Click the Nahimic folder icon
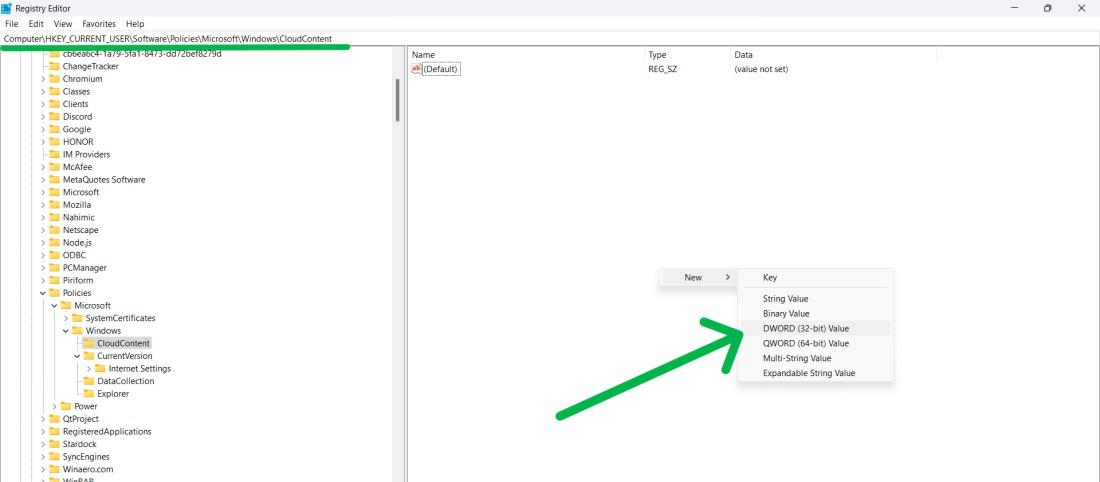Viewport: 1100px width, 482px height. [x=54, y=217]
